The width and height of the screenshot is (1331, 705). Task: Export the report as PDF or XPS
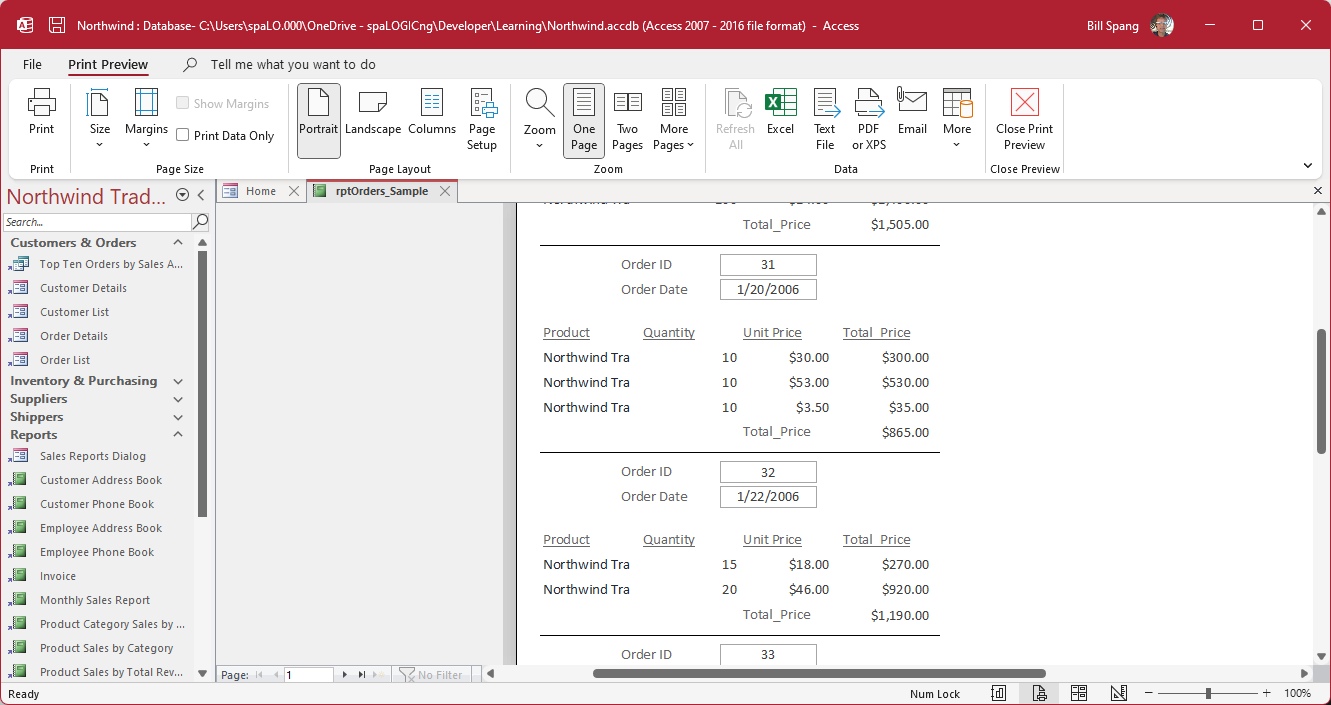click(868, 119)
